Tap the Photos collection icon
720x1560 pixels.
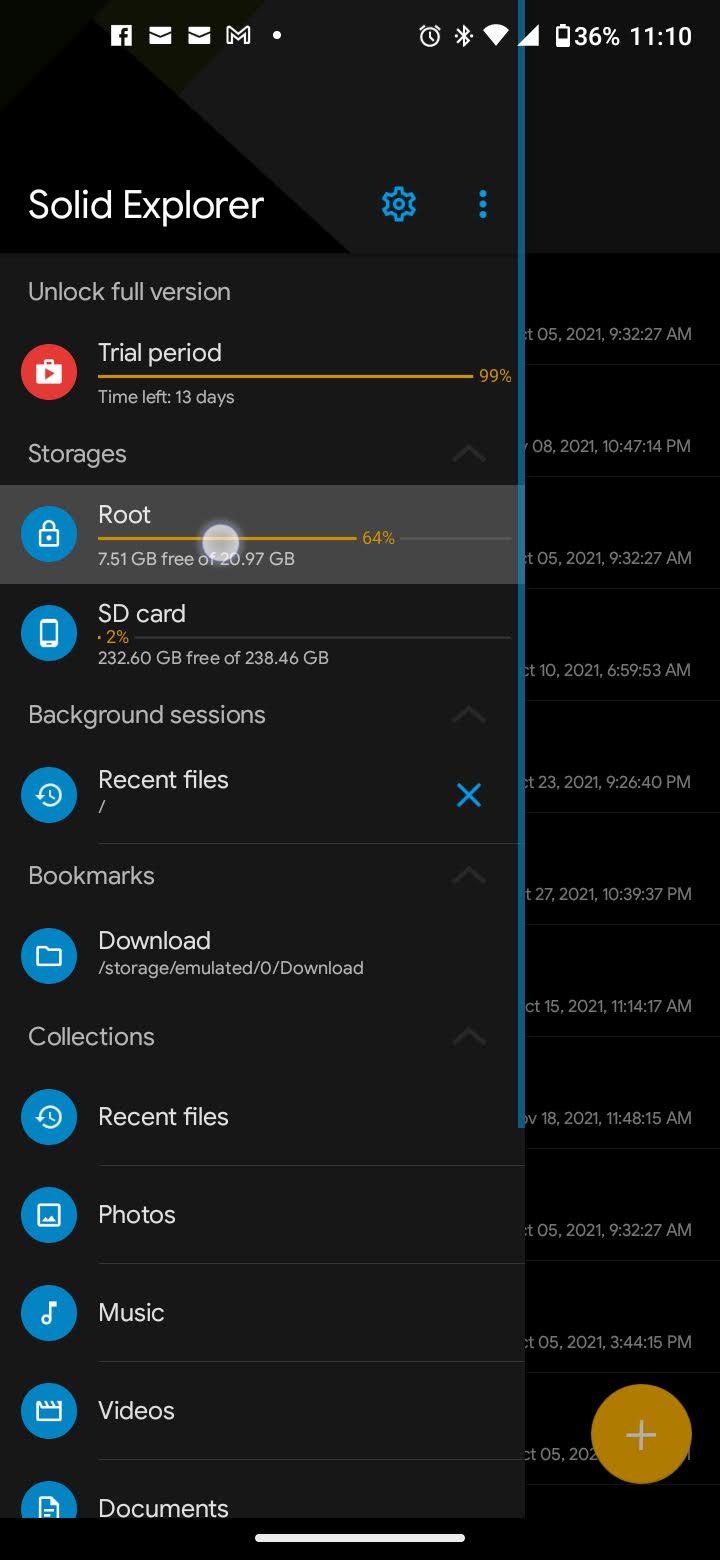pyautogui.click(x=49, y=1214)
